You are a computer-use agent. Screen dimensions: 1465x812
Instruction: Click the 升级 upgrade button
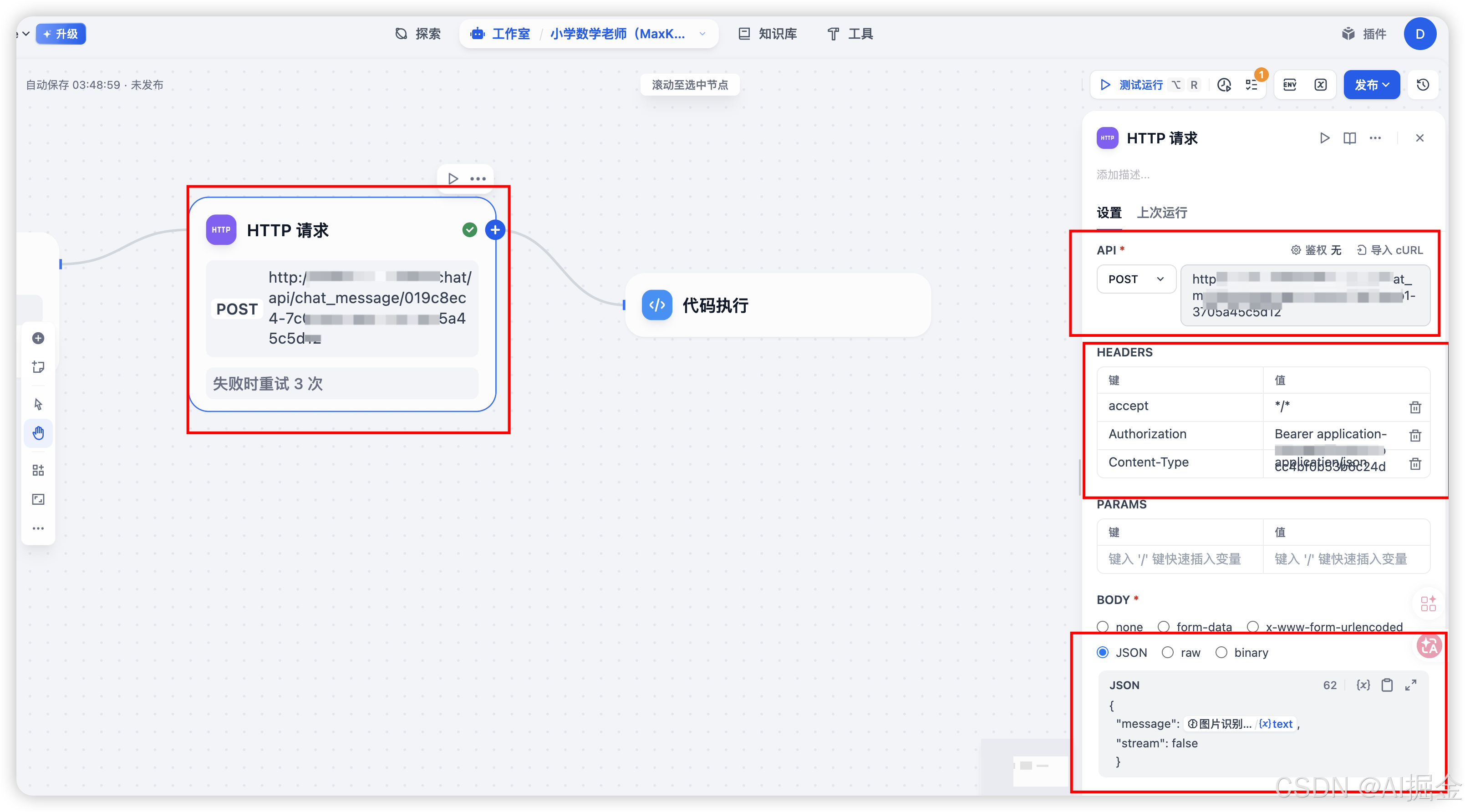(61, 34)
